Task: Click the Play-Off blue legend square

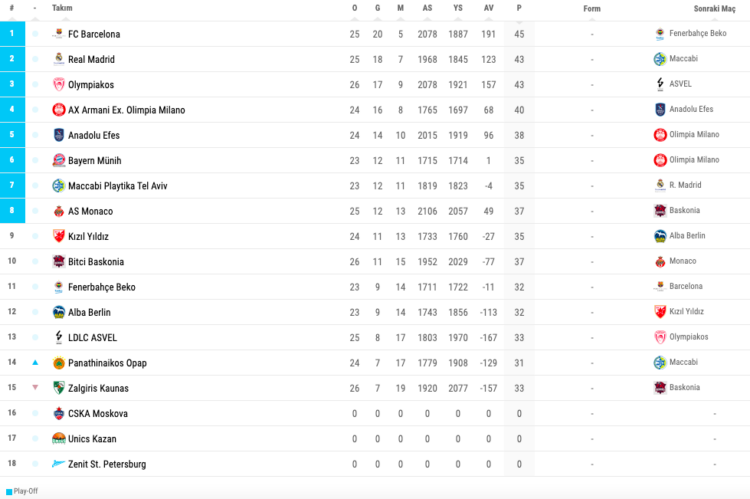Action: [x=9, y=492]
